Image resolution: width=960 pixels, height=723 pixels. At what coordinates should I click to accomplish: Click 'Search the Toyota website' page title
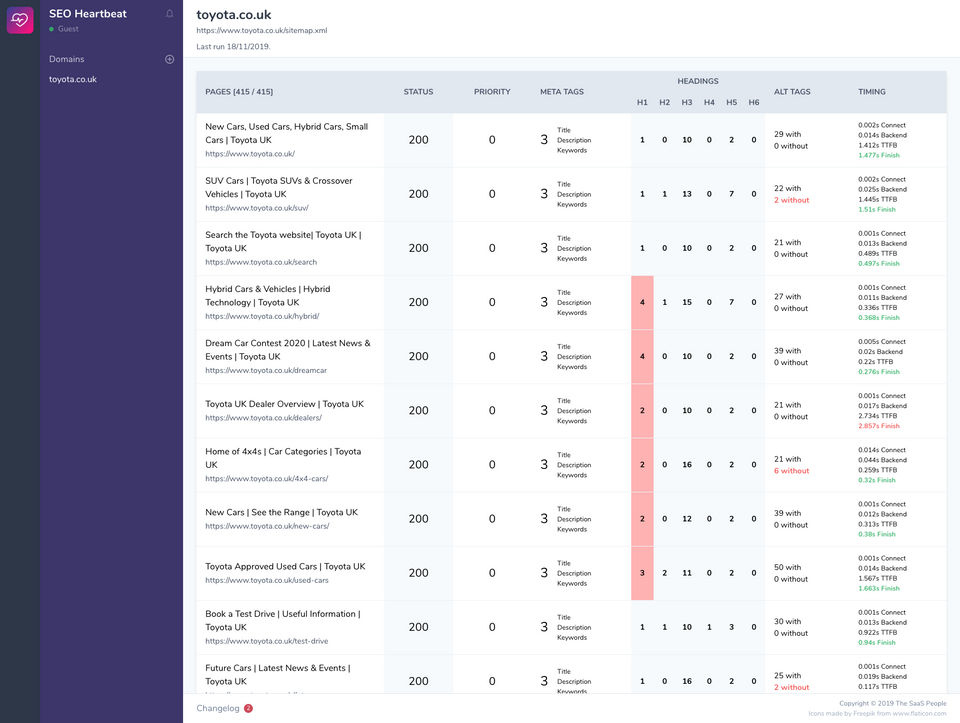click(x=283, y=242)
